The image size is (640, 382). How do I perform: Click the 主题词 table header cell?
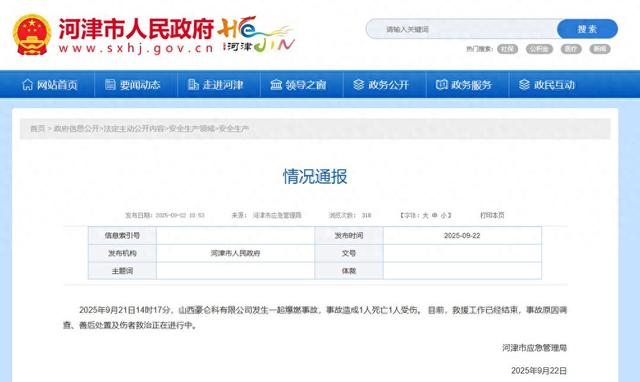tap(122, 271)
